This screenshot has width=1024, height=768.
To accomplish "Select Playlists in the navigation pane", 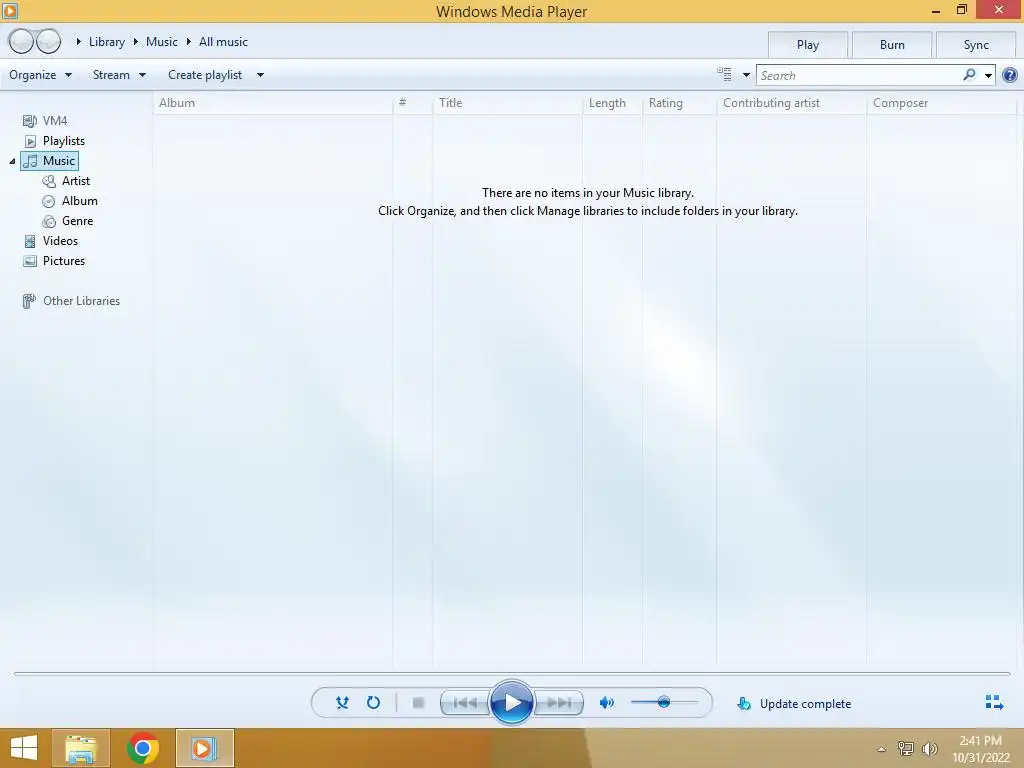I will (63, 141).
